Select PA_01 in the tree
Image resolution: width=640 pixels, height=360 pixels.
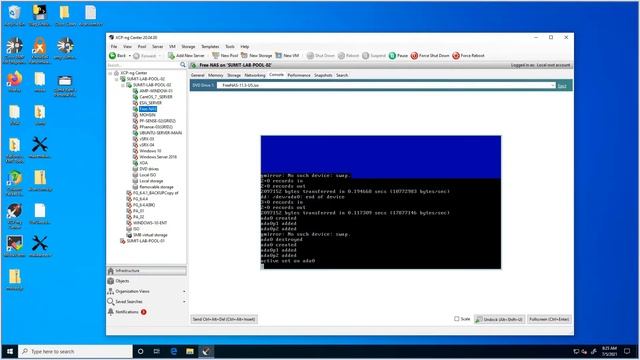(138, 211)
